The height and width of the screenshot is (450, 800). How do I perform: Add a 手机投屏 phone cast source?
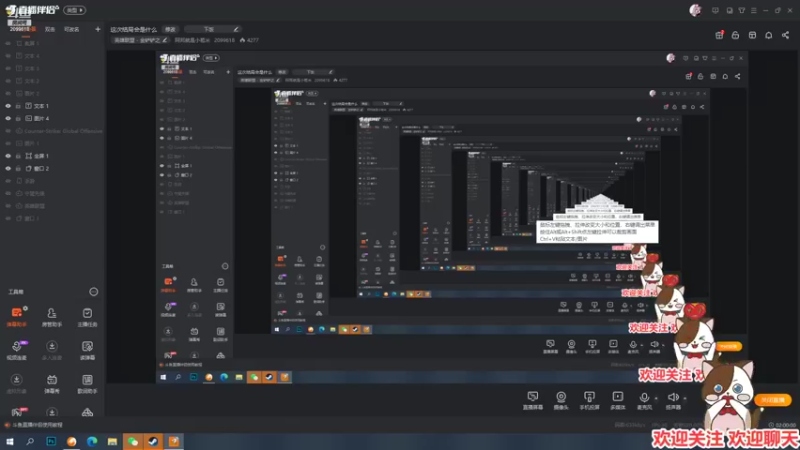(589, 401)
